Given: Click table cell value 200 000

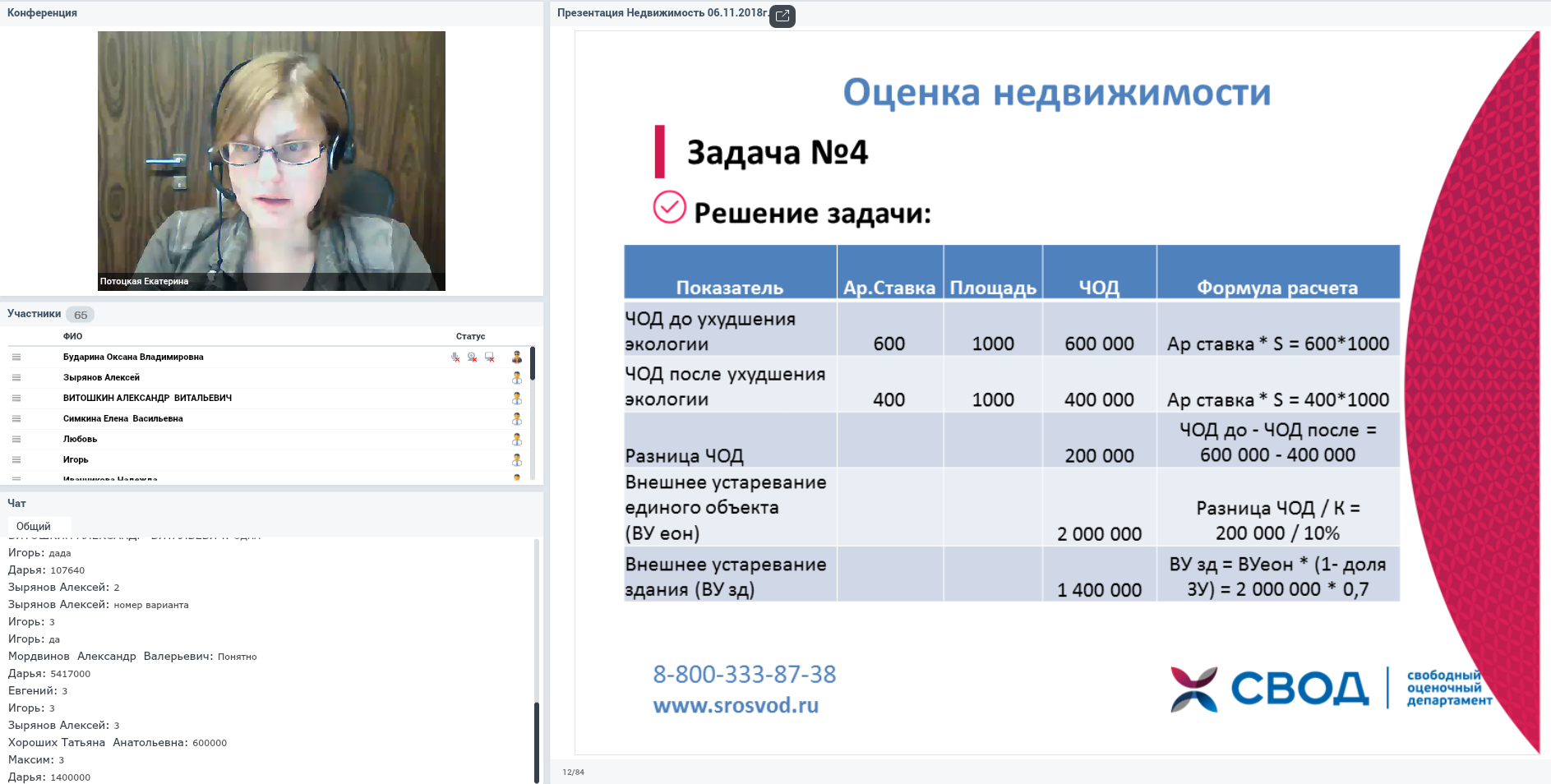Looking at the screenshot, I should click(x=1099, y=455).
